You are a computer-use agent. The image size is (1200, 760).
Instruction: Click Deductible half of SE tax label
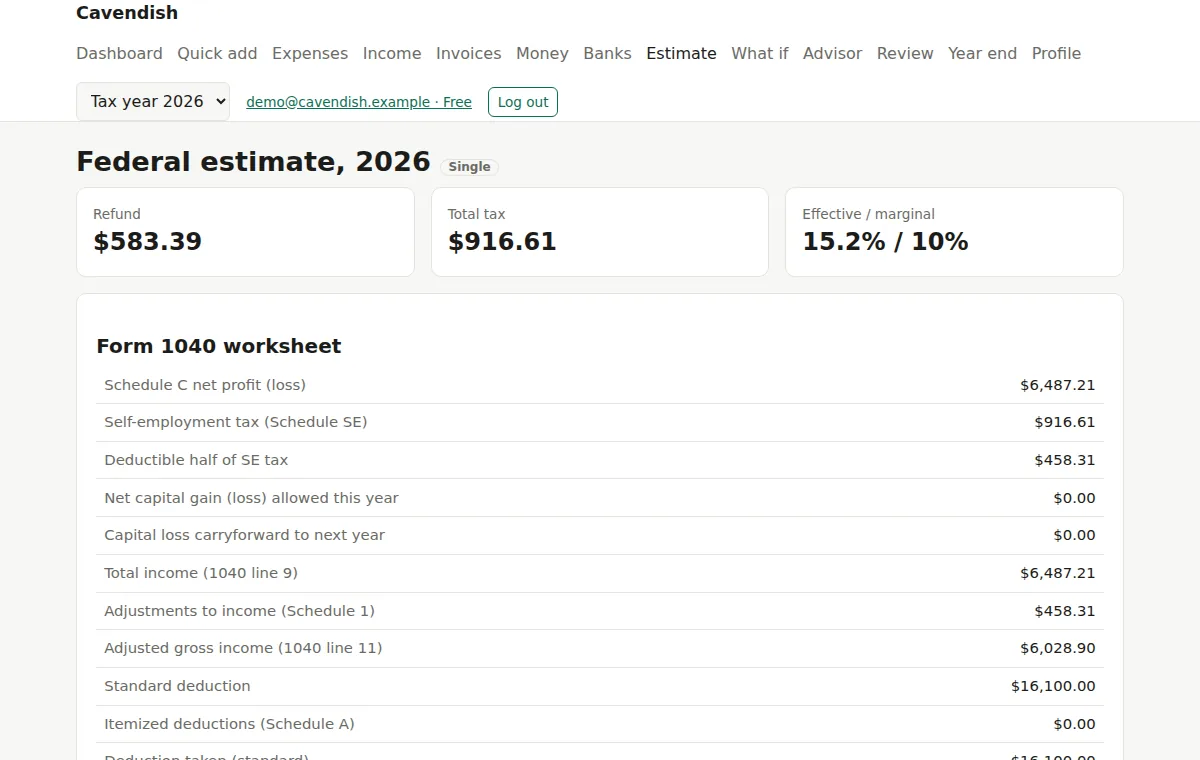[x=196, y=460]
